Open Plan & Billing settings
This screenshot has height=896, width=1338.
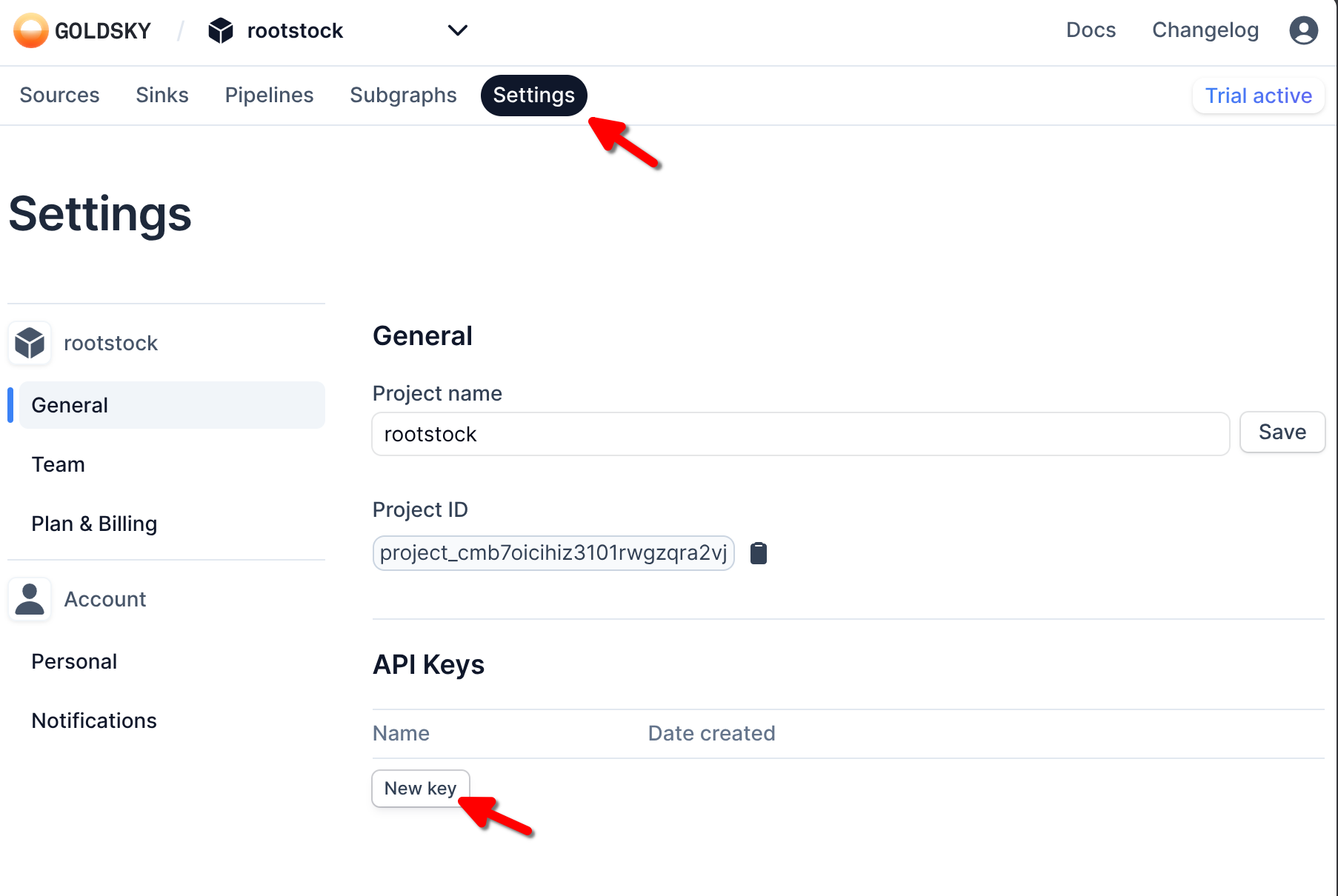pyautogui.click(x=94, y=524)
